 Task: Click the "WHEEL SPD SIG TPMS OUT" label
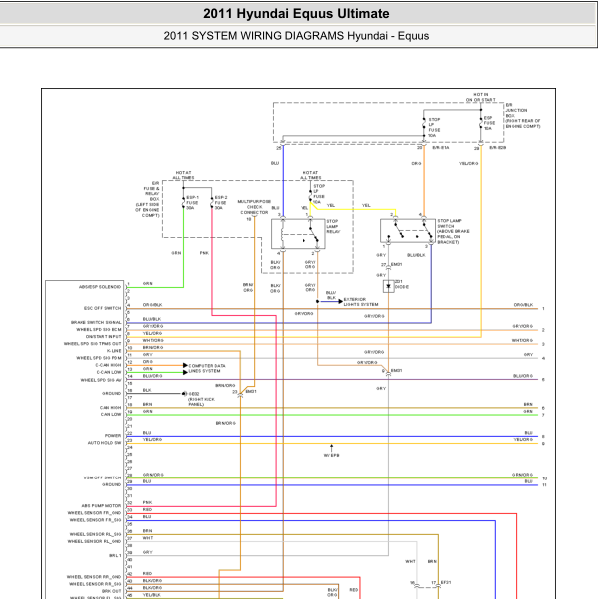[92, 344]
